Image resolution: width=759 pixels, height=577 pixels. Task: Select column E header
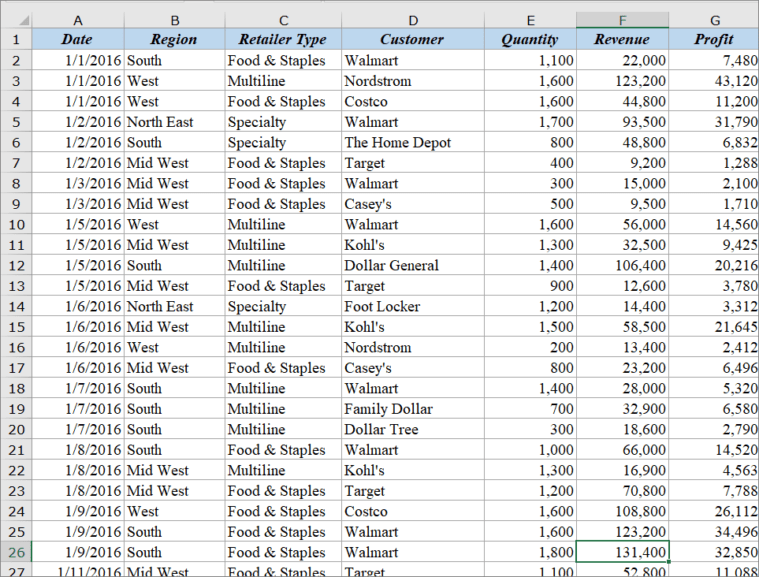tap(531, 20)
